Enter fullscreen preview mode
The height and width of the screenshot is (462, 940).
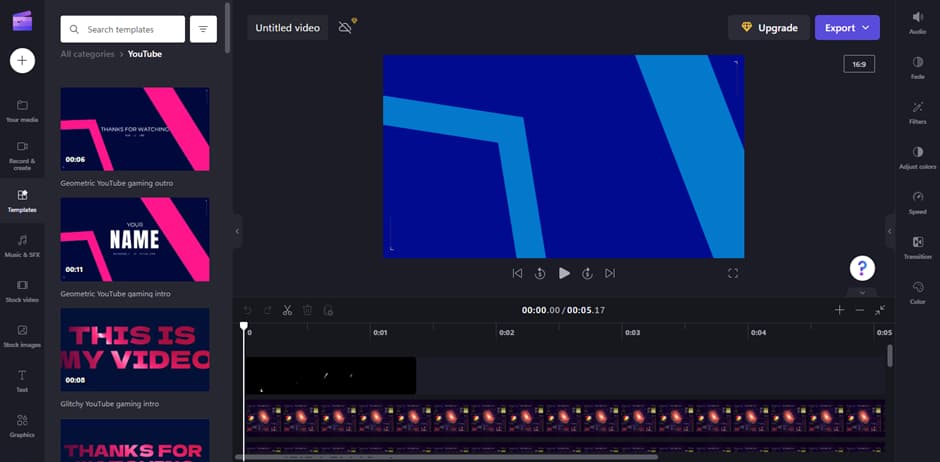click(x=733, y=273)
